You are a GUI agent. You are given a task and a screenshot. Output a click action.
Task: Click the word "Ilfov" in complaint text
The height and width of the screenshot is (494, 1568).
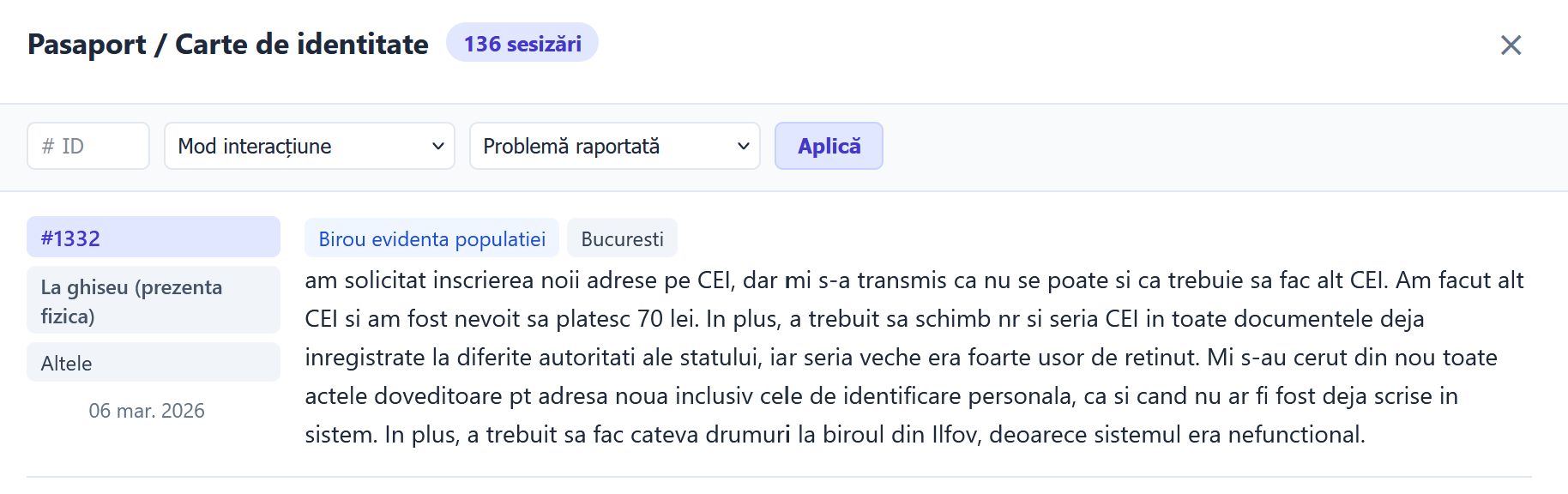click(954, 435)
